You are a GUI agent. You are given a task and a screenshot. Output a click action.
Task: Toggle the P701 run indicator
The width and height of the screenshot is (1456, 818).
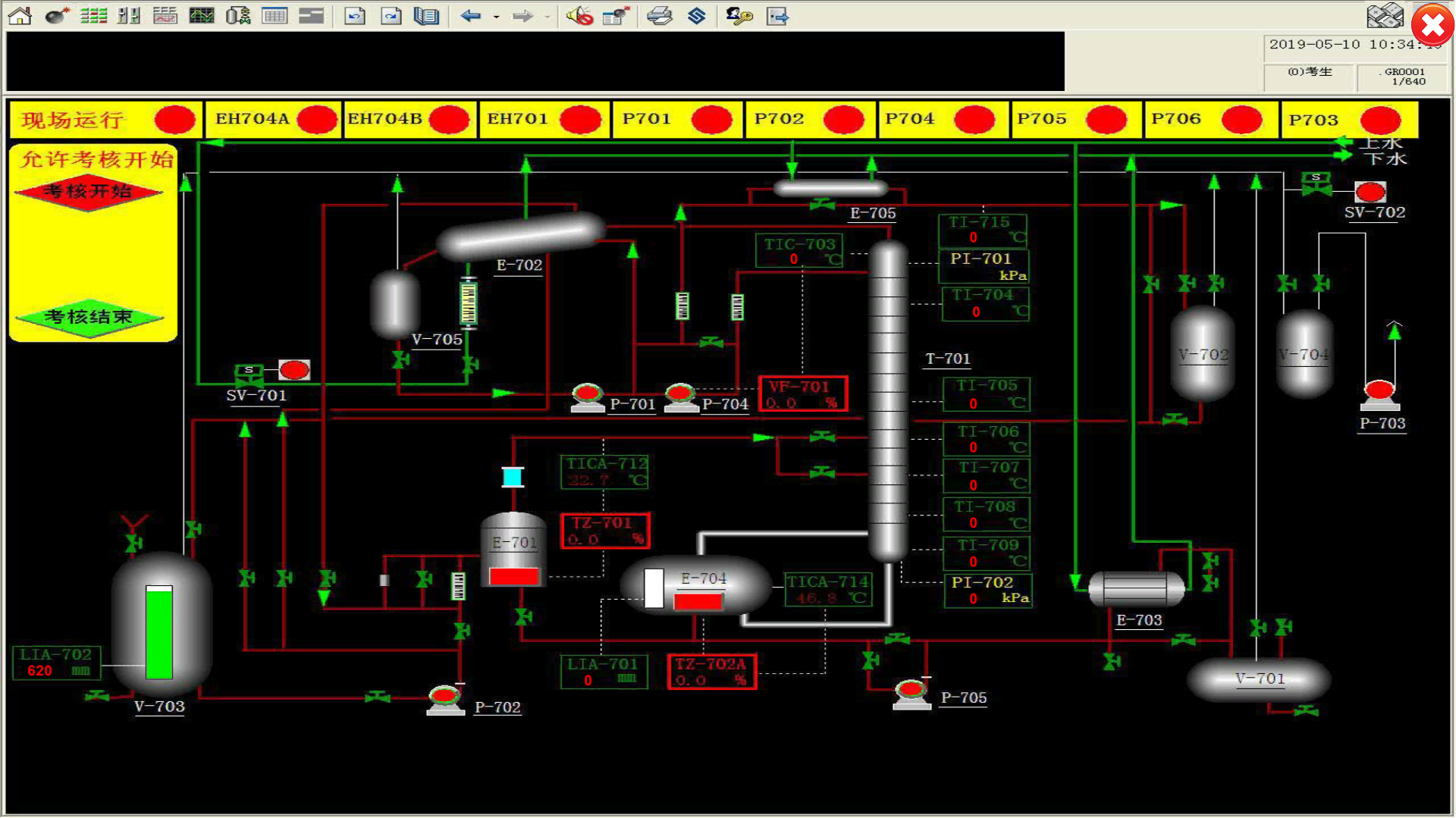711,119
